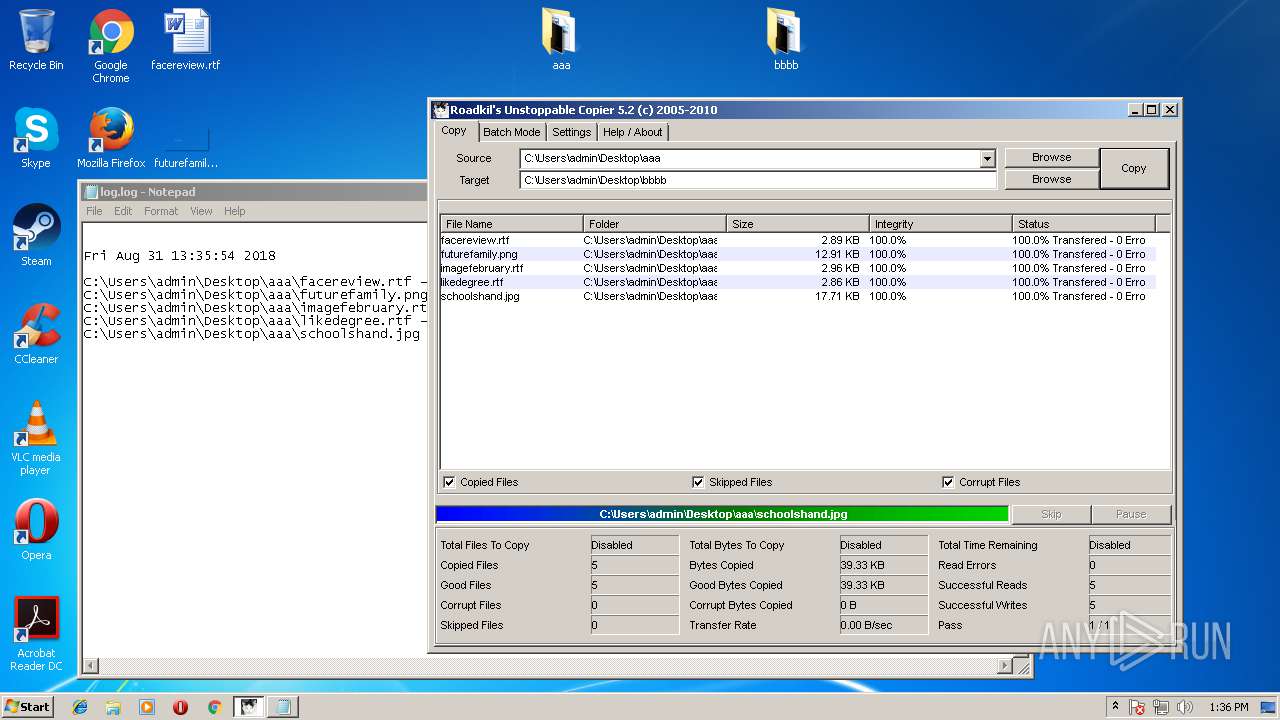Click the Source path input field
Viewport: 1280px width, 720px height.
[750, 158]
